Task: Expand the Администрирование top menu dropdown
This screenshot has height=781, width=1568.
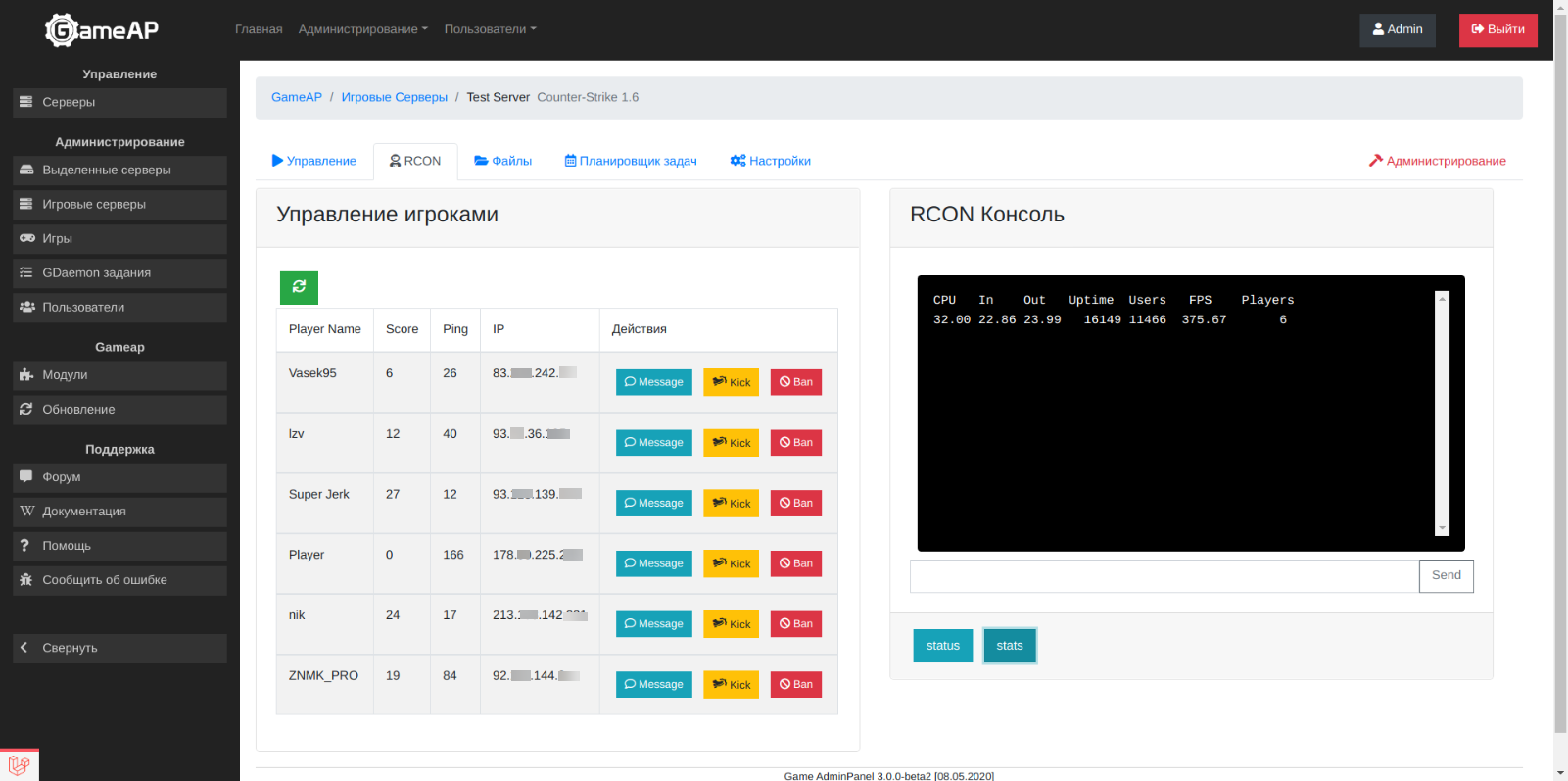Action: pos(362,29)
